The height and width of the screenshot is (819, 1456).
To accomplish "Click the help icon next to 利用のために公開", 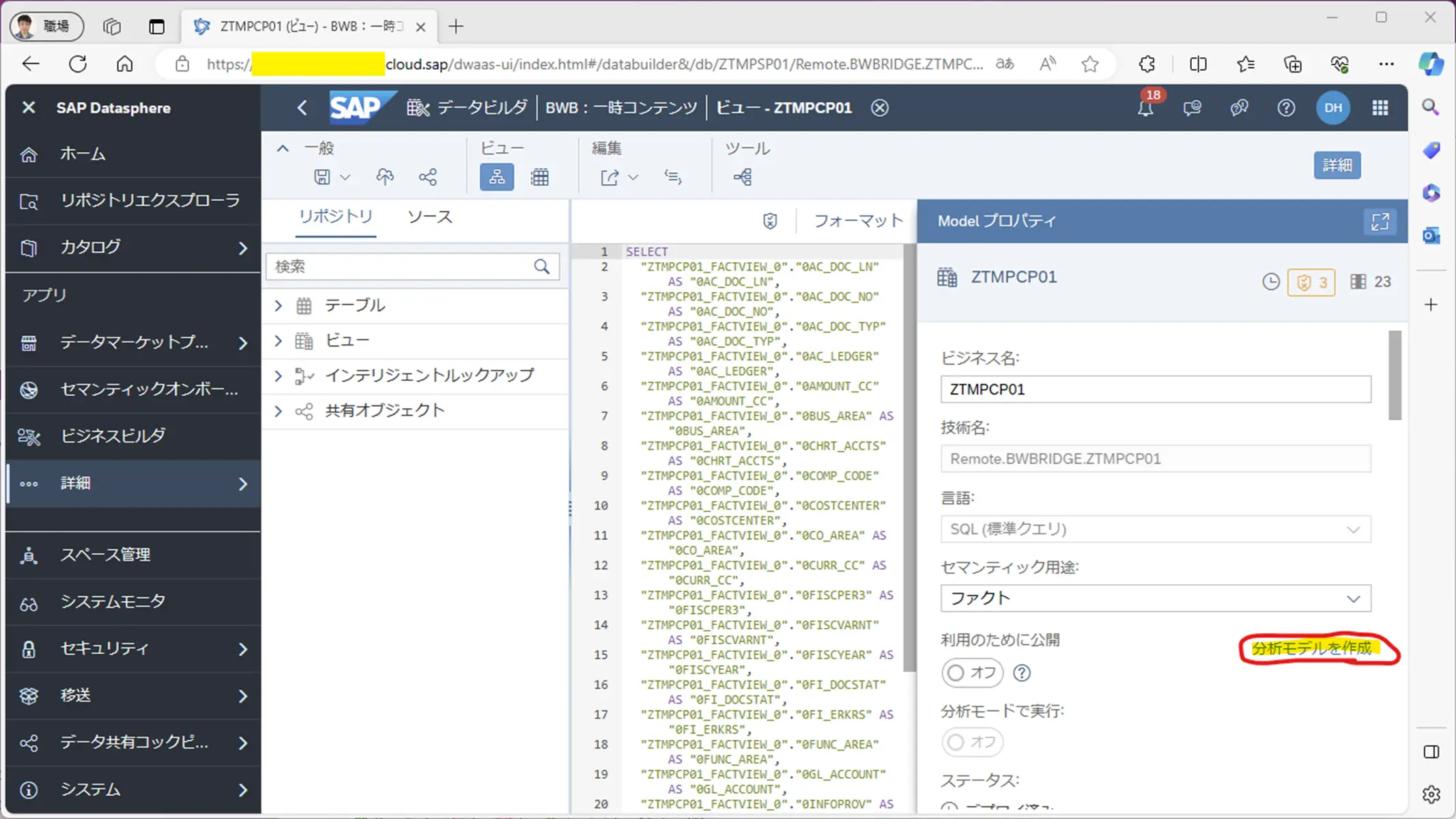I will 1022,674.
